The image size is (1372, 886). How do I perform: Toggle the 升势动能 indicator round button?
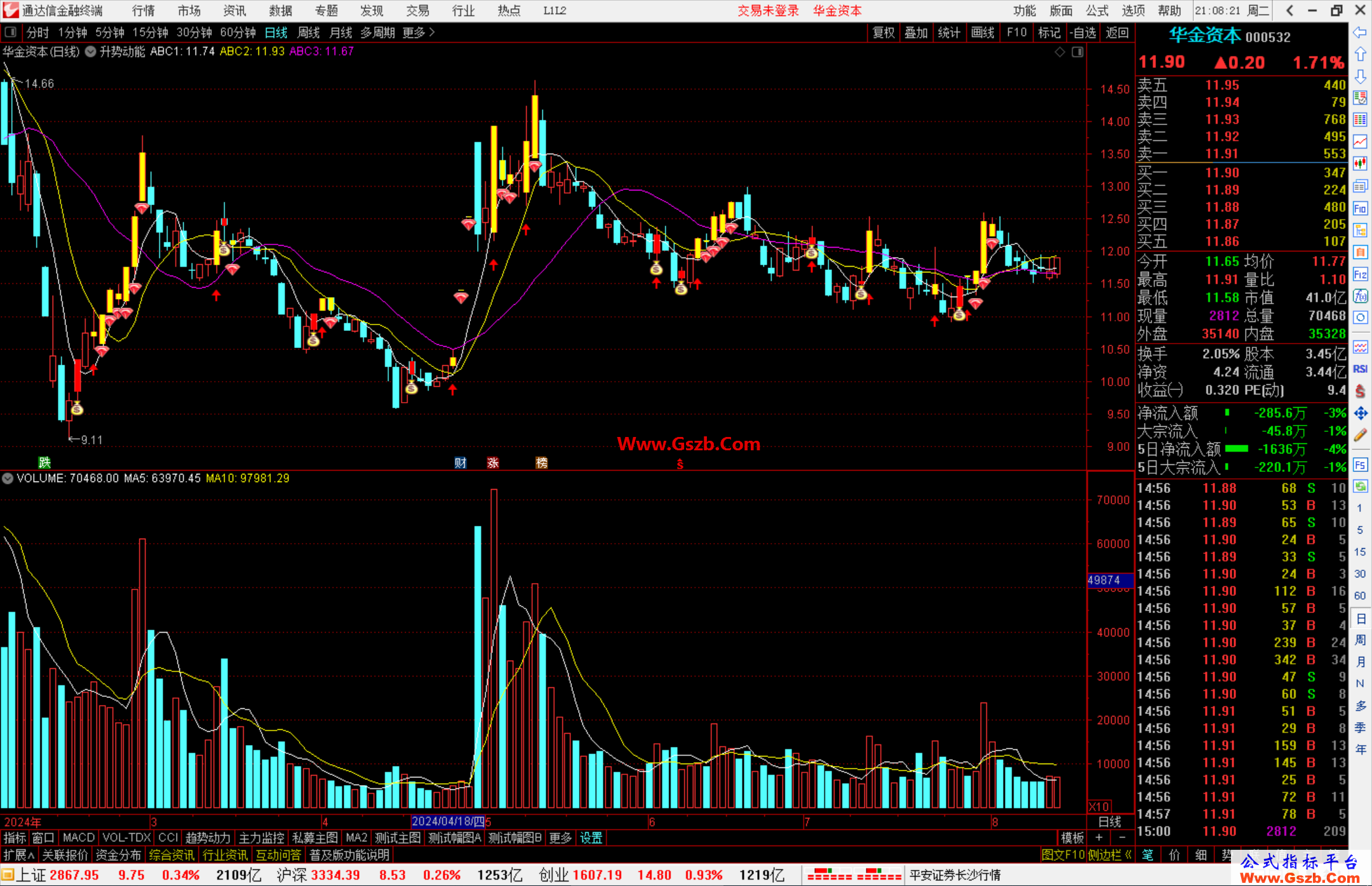(x=90, y=51)
